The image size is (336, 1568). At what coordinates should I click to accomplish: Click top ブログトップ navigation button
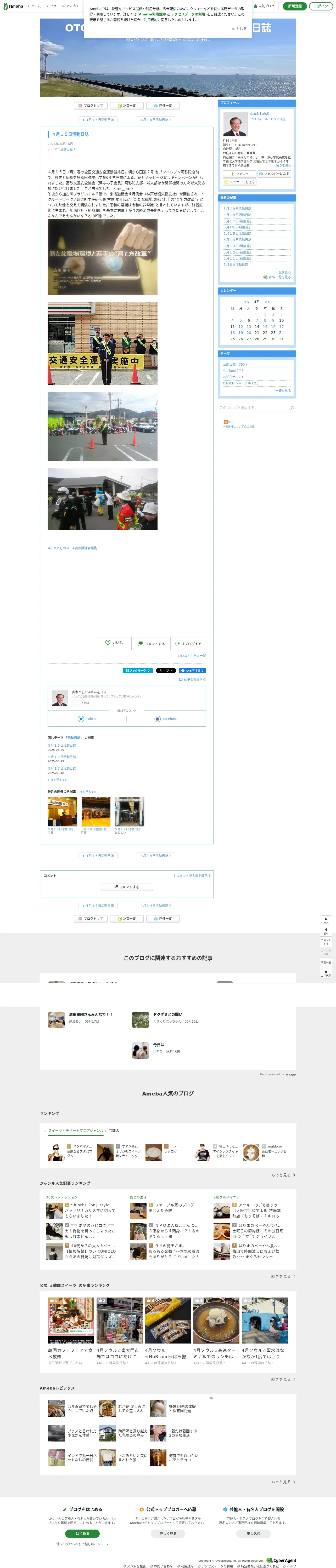pos(91,105)
